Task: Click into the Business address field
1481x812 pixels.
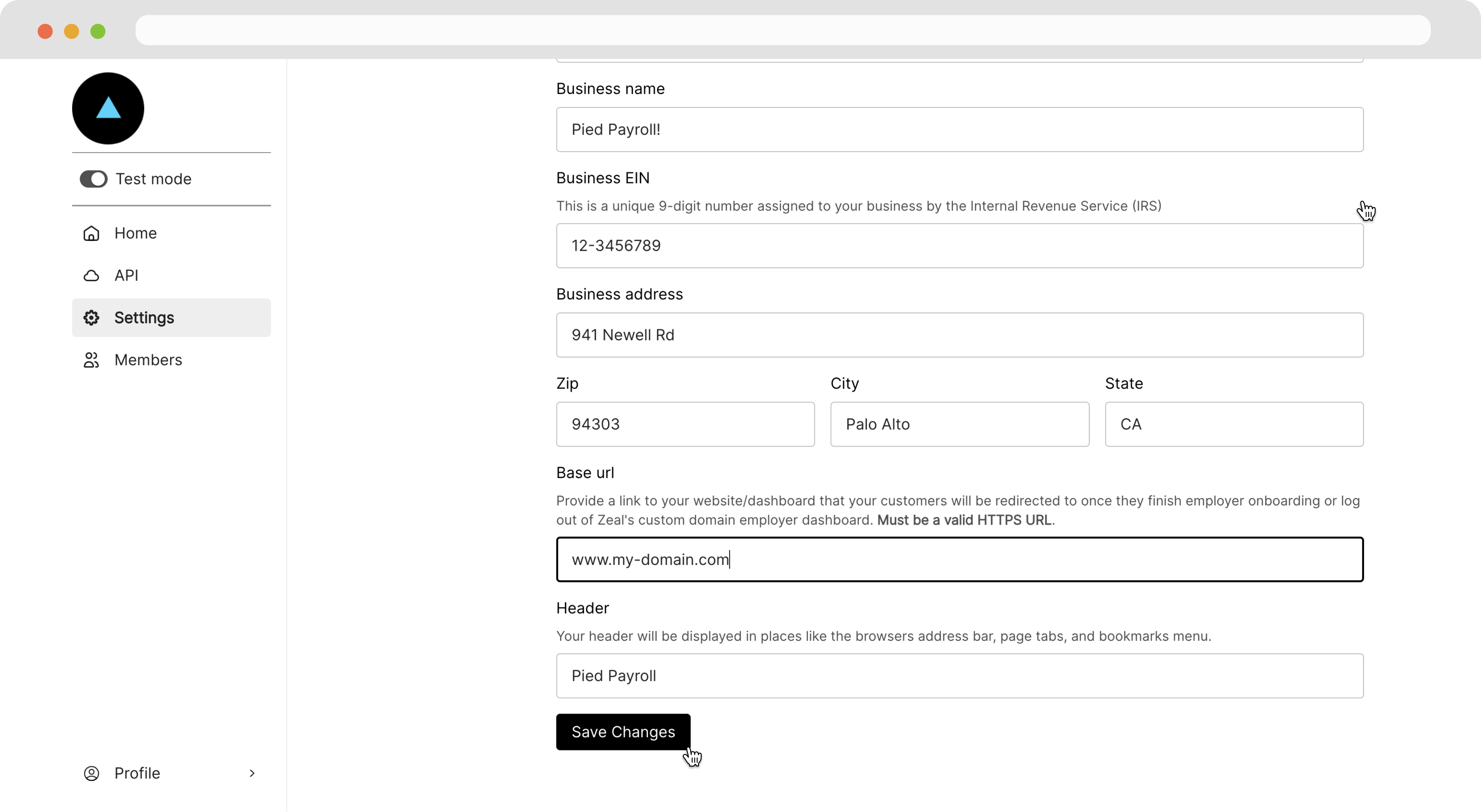Action: coord(960,335)
